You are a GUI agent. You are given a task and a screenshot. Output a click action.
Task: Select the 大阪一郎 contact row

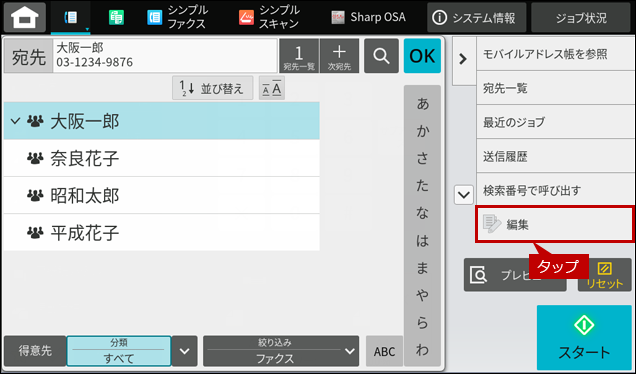(161, 121)
